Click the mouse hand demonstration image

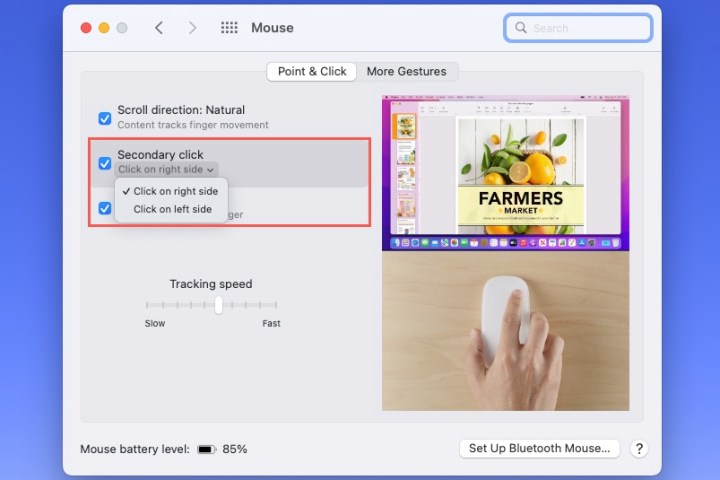pyautogui.click(x=506, y=331)
